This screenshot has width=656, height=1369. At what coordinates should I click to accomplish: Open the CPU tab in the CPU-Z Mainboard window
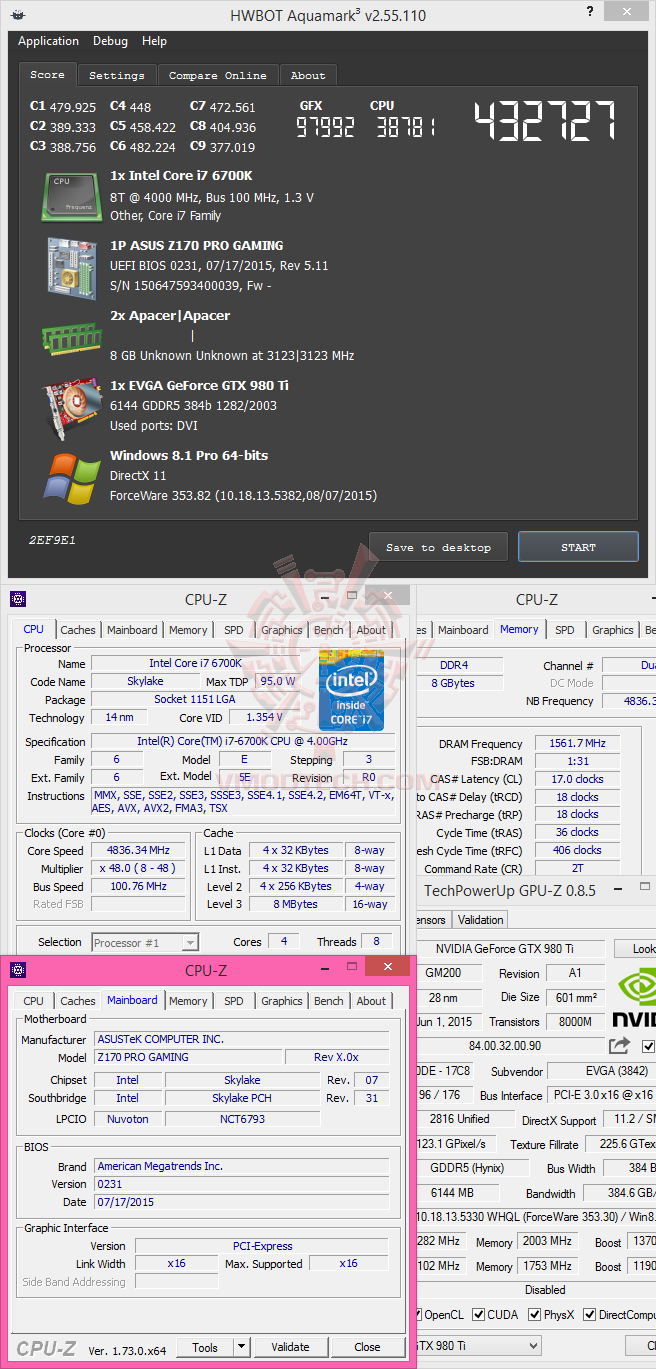[33, 1001]
